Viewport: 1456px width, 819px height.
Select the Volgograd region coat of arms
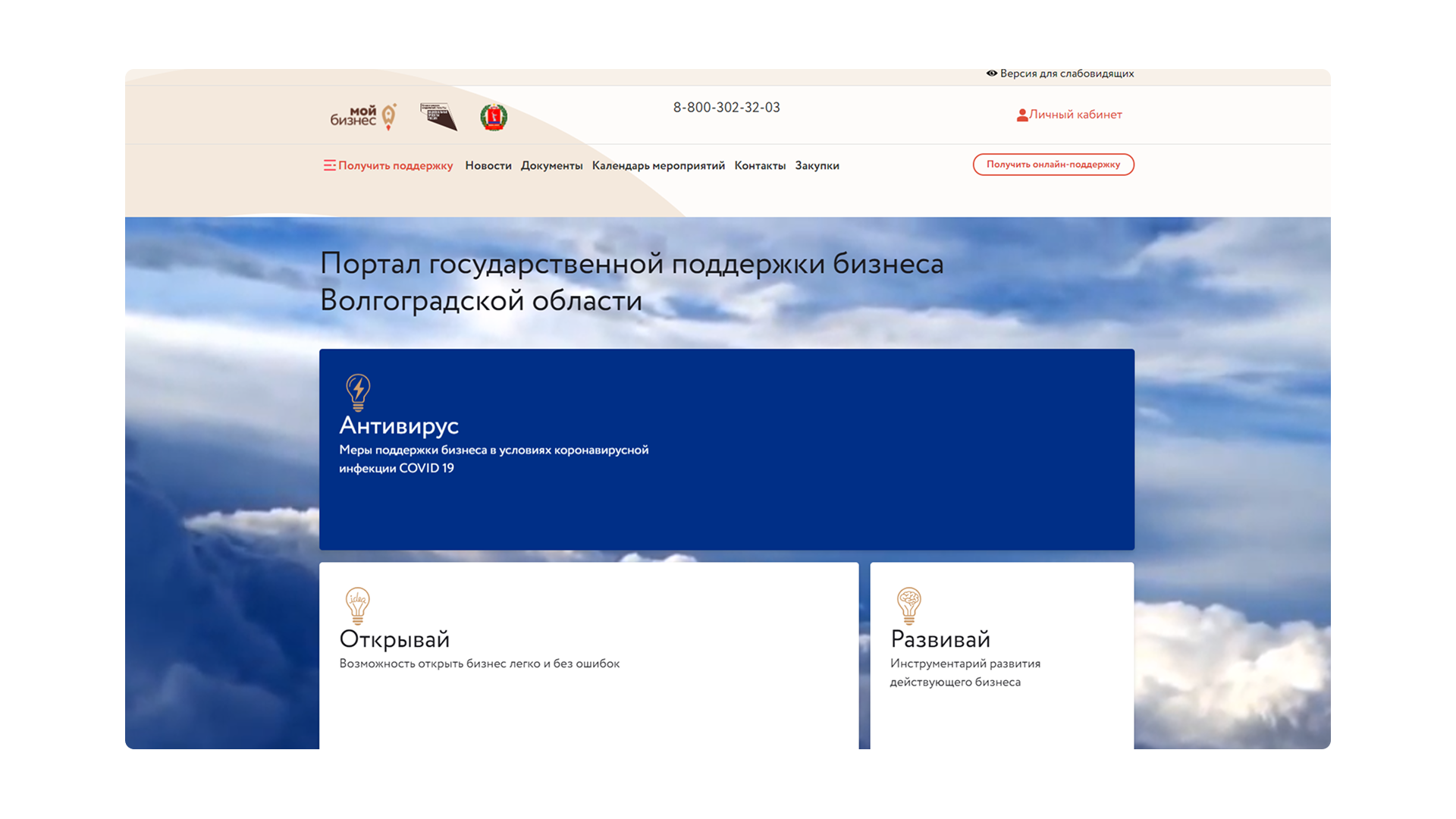494,115
